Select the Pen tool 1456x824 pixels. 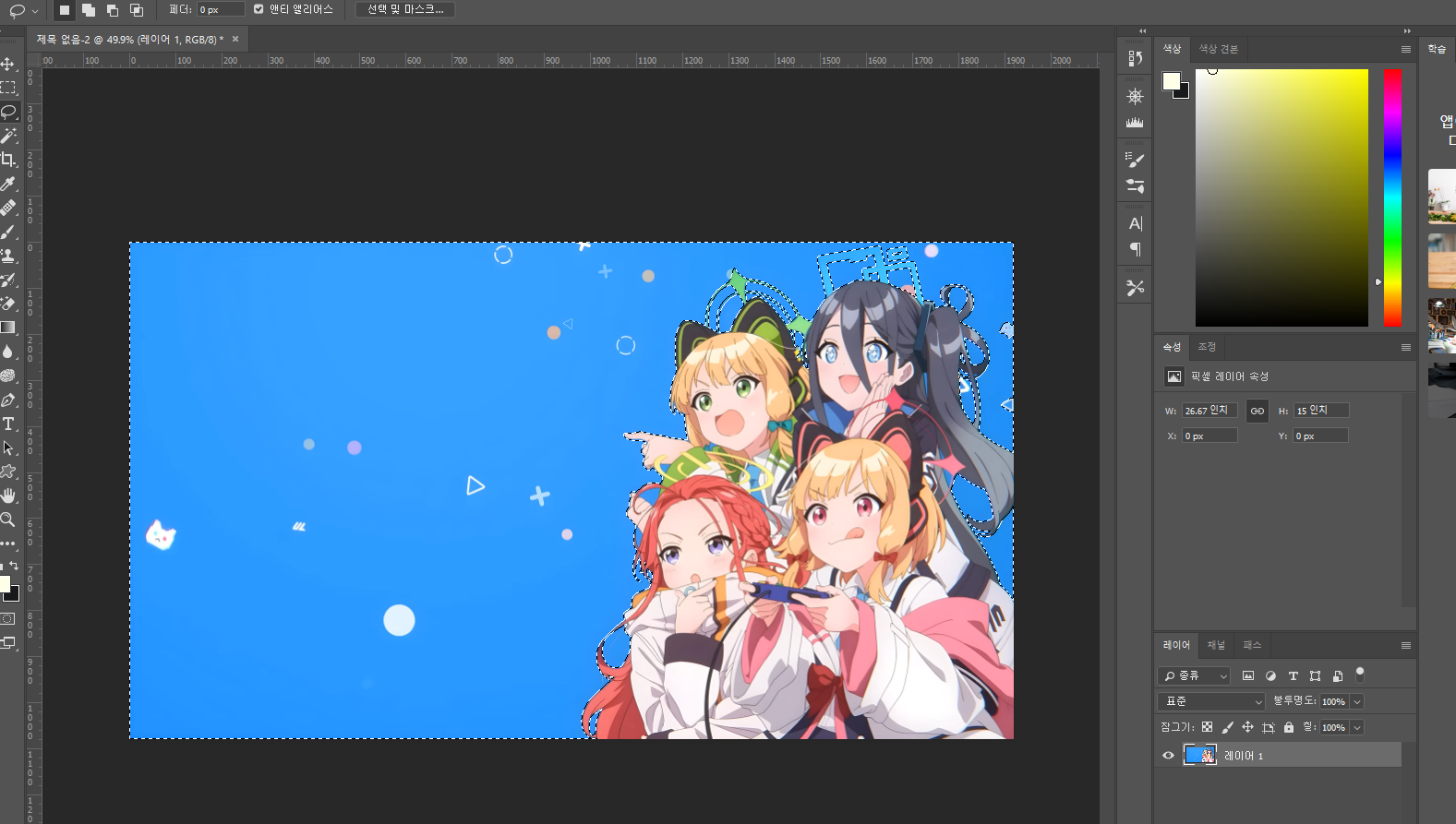(x=8, y=400)
